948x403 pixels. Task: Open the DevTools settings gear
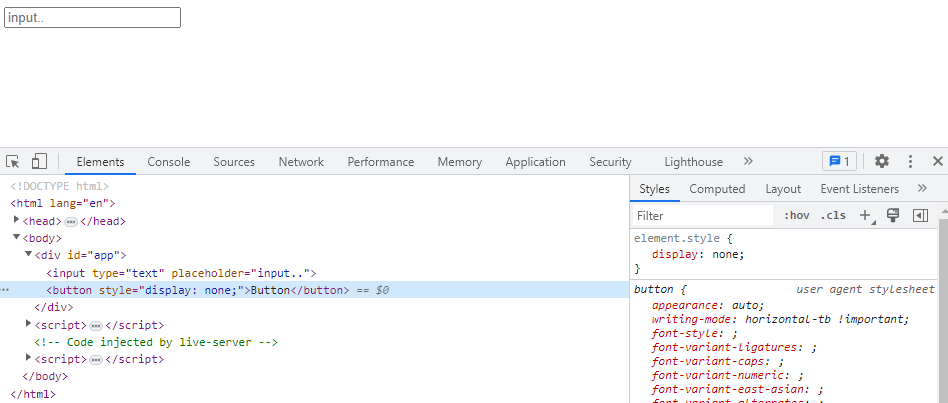[x=882, y=161]
